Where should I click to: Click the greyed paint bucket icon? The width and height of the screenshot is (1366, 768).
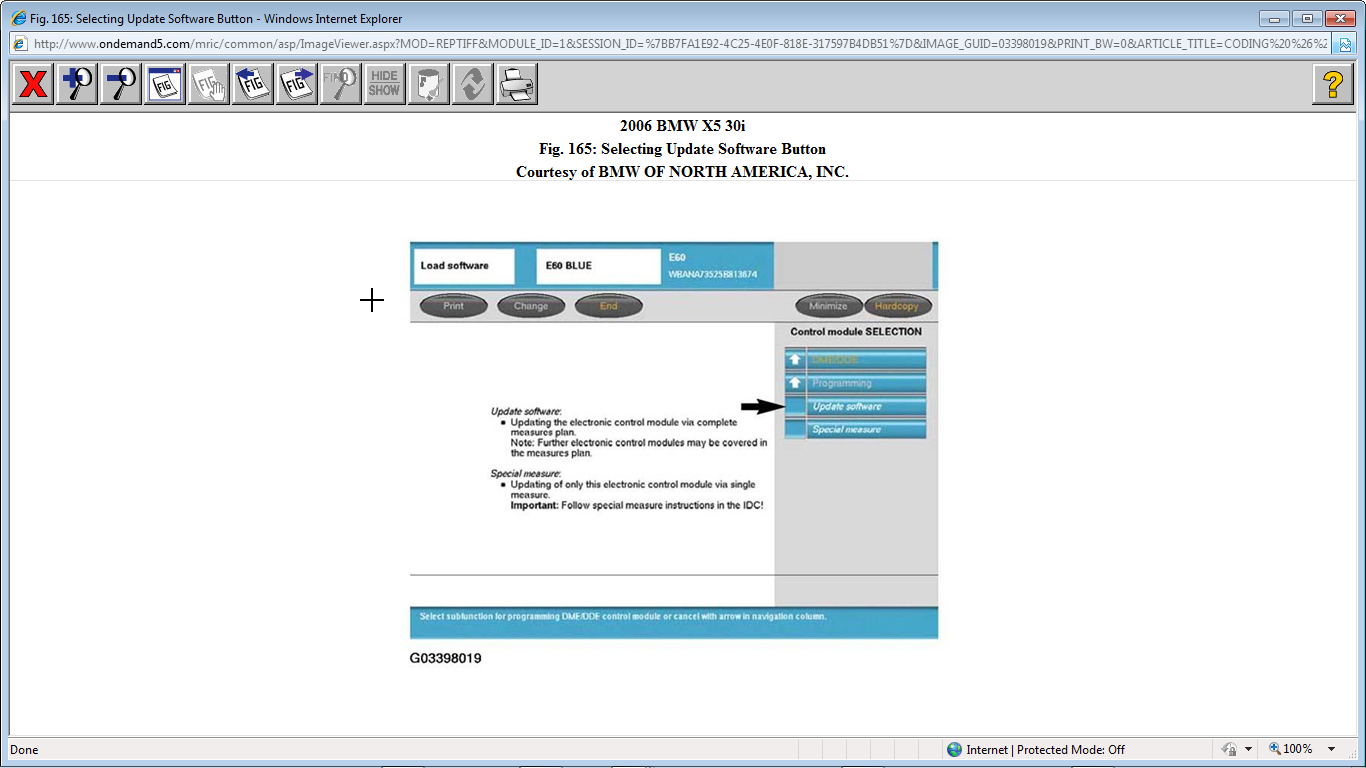tap(428, 84)
